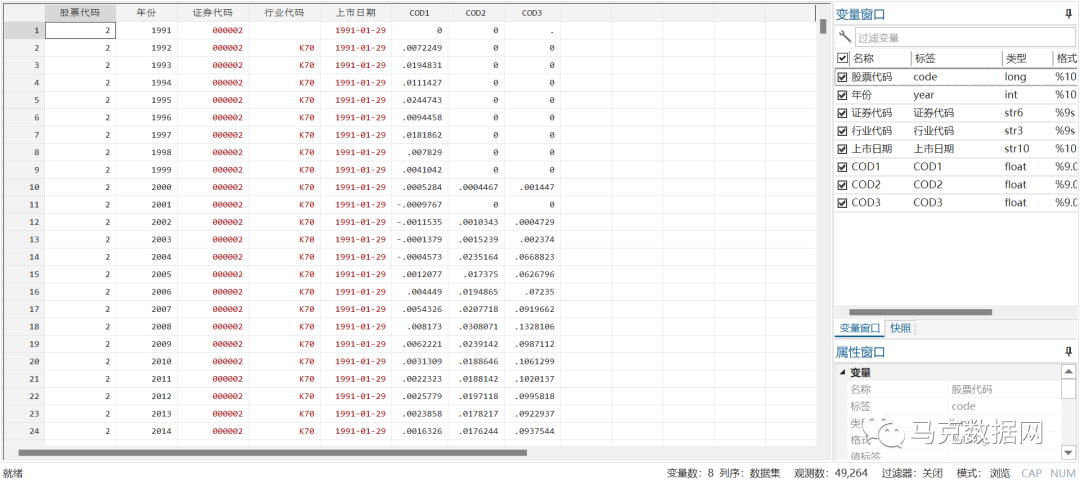This screenshot has height=480, width=1080.
Task: Select the 年份 column header in data grid
Action: (146, 13)
